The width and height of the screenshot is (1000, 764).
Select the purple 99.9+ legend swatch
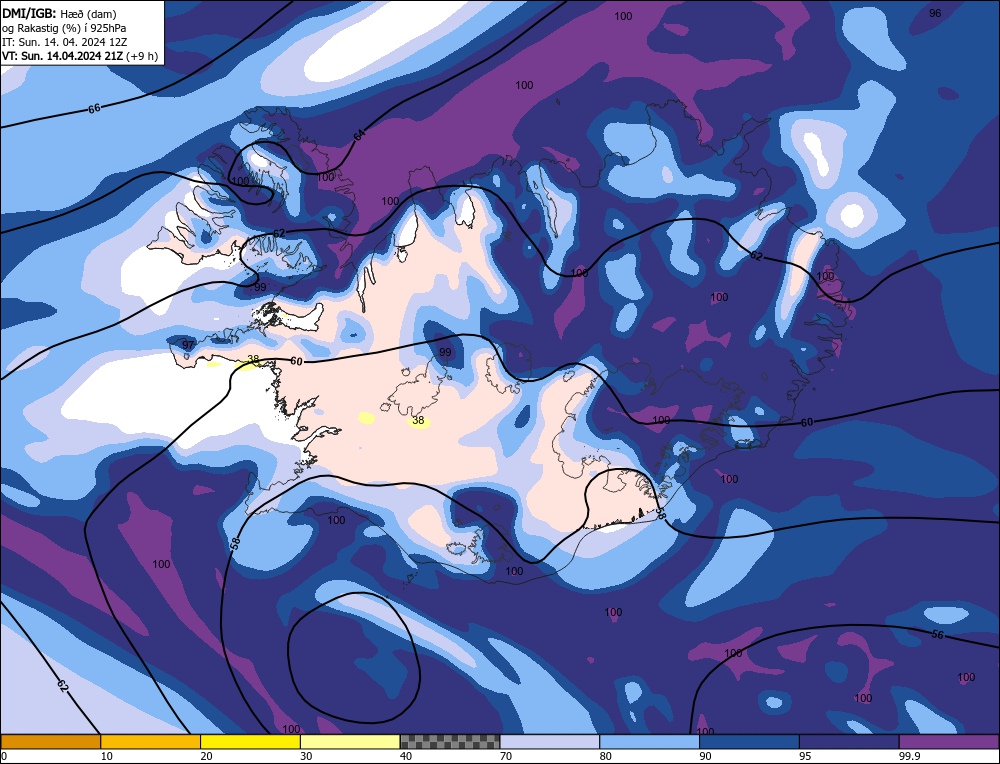tap(949, 741)
